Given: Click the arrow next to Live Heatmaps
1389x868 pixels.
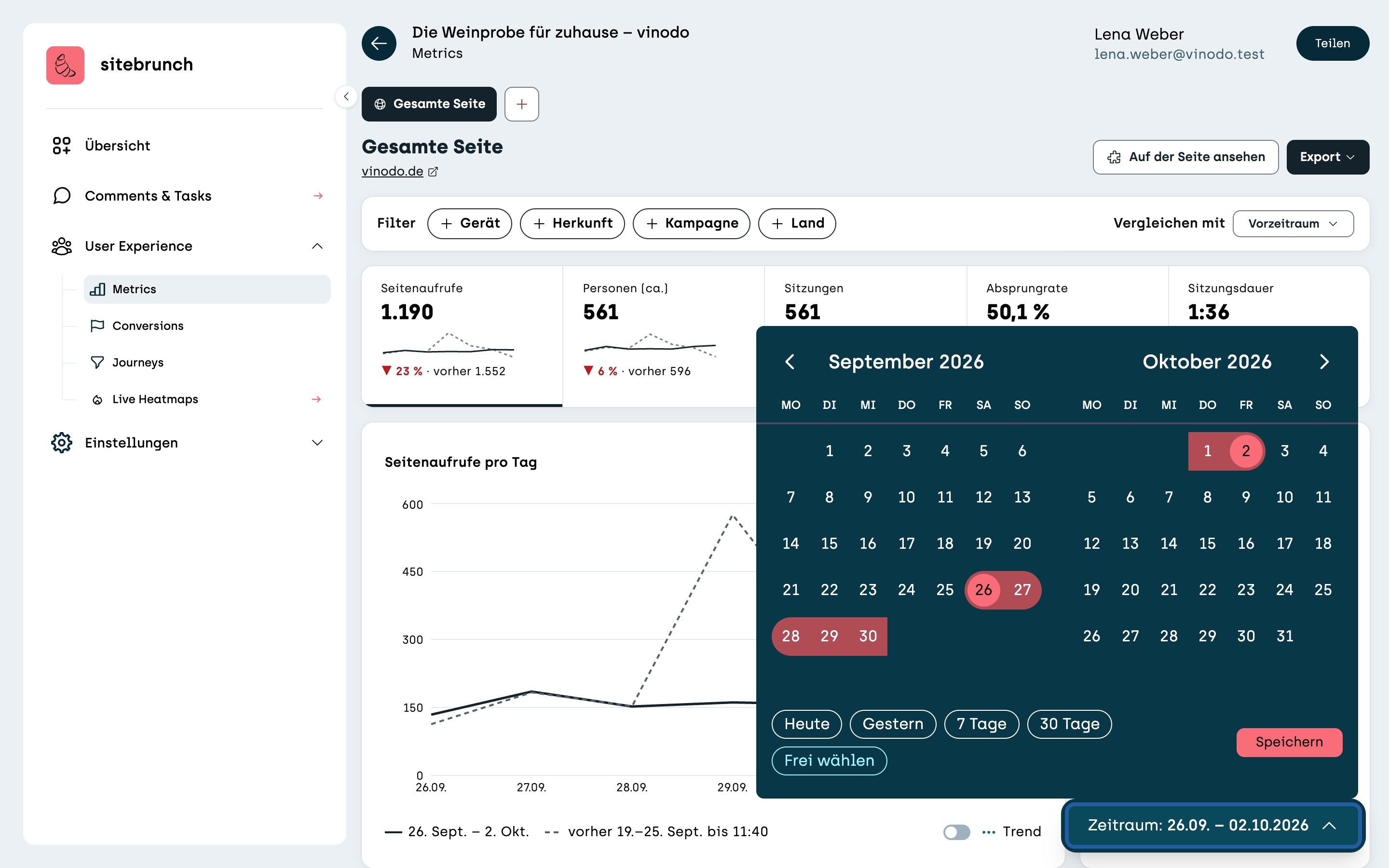Looking at the screenshot, I should [x=316, y=399].
